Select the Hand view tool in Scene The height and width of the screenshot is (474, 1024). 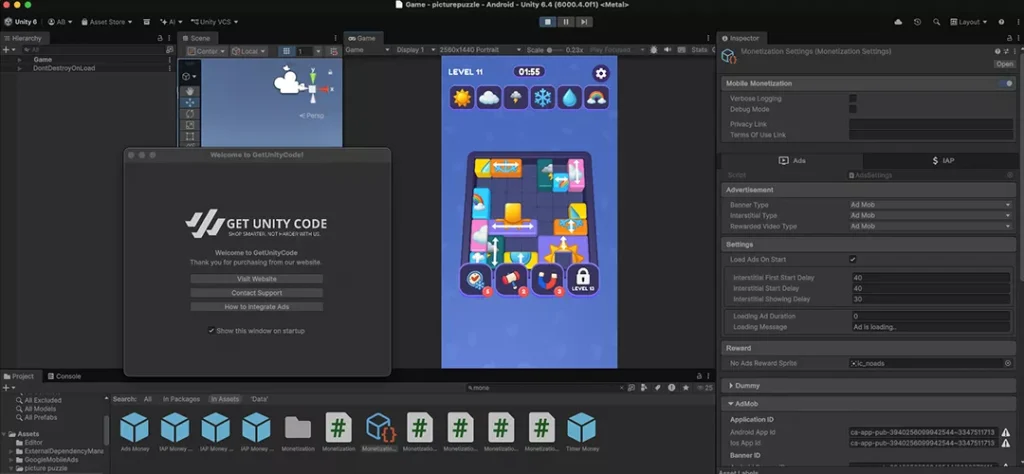[189, 91]
